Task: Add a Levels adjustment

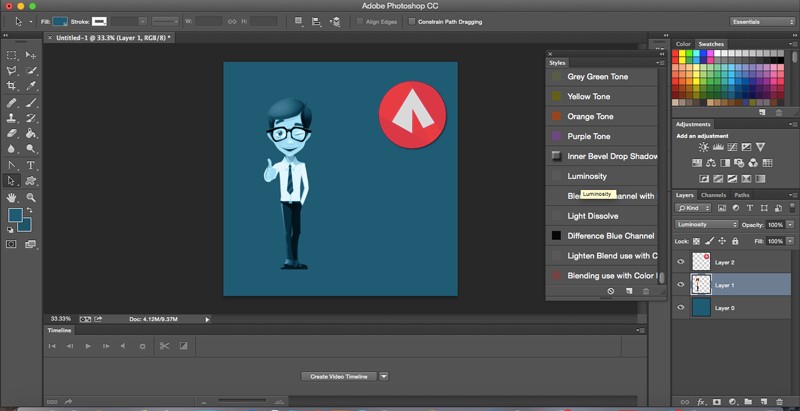Action: pos(718,147)
